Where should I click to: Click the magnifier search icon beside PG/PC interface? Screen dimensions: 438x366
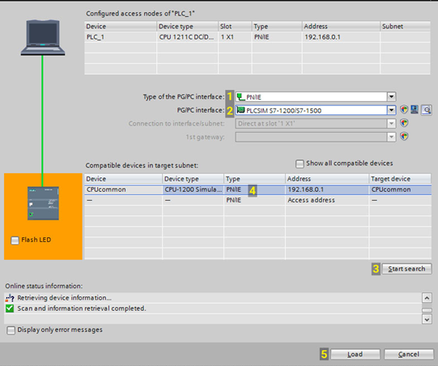point(426,110)
